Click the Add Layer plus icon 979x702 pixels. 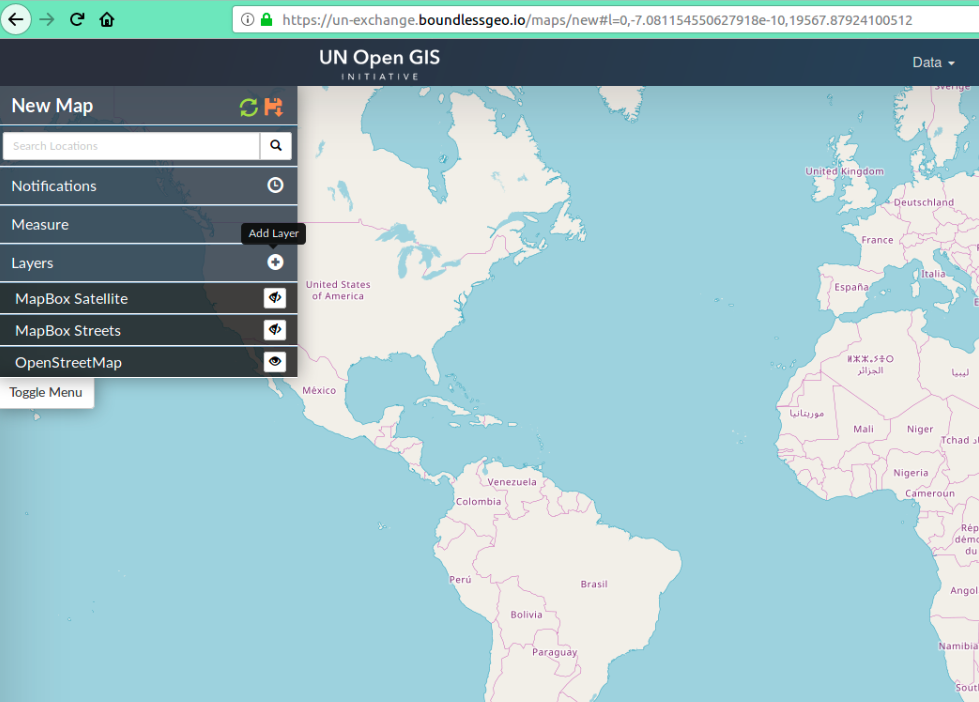275,262
